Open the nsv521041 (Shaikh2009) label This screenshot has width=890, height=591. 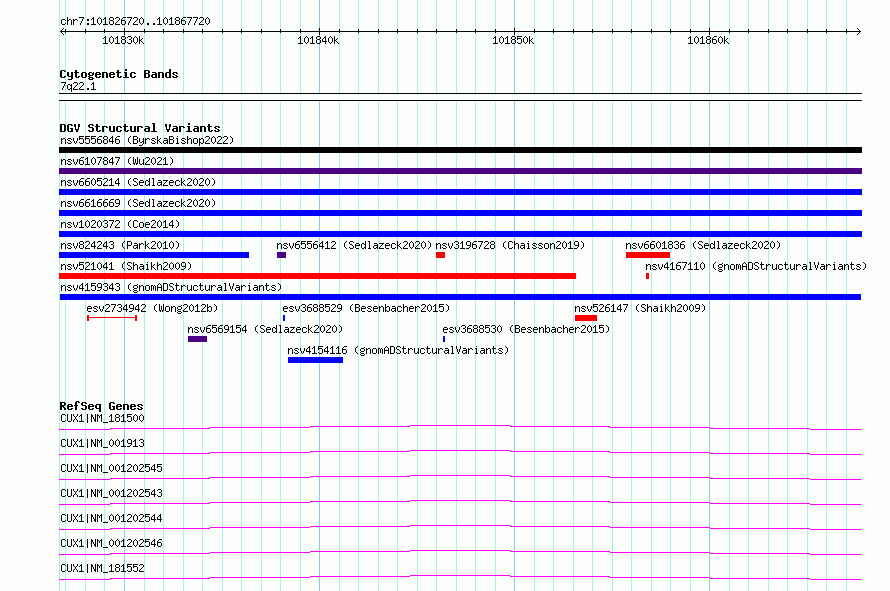(x=126, y=266)
